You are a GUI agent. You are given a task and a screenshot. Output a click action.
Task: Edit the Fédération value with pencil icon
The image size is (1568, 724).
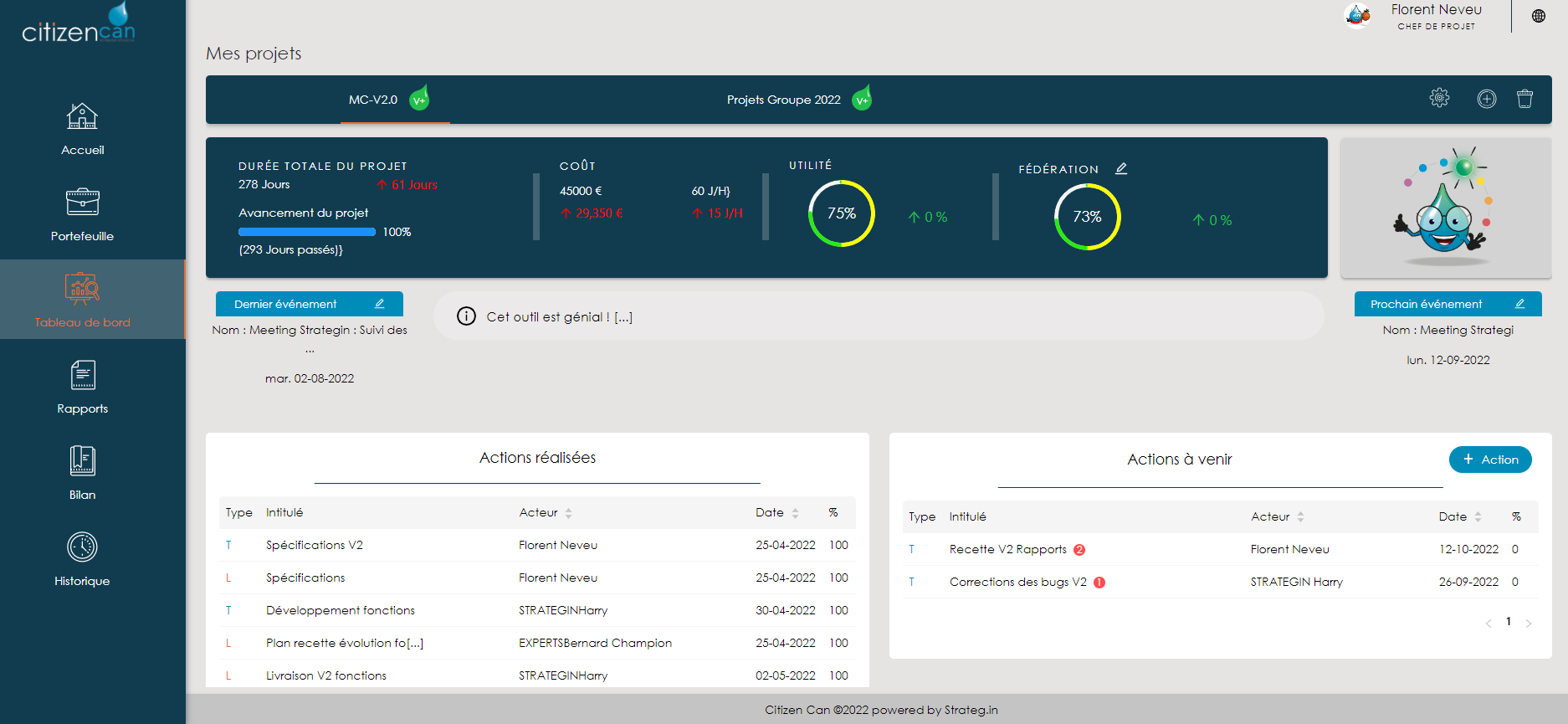[1121, 169]
